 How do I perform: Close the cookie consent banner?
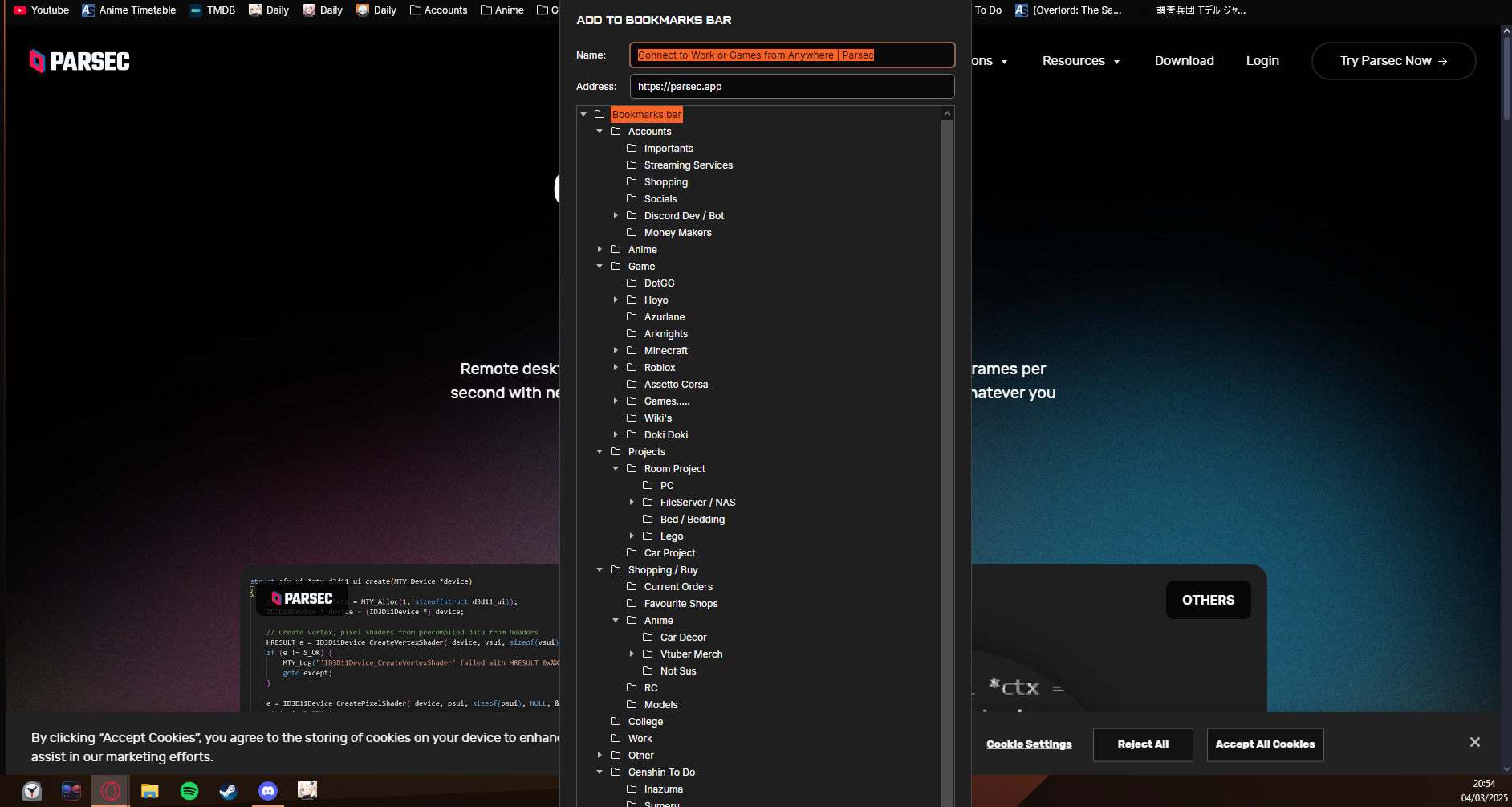tap(1474, 742)
